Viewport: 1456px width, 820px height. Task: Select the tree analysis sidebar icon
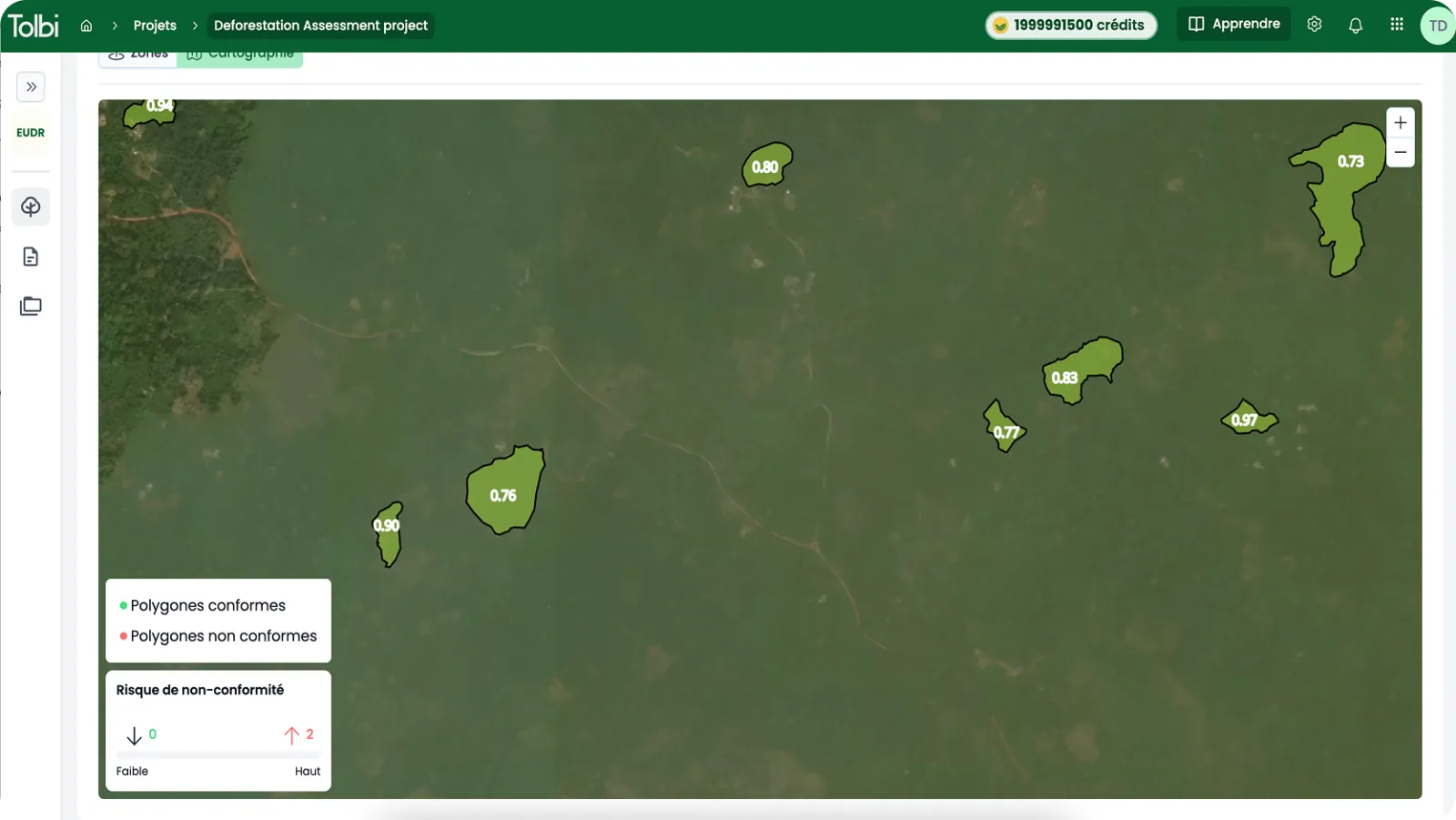(x=31, y=207)
